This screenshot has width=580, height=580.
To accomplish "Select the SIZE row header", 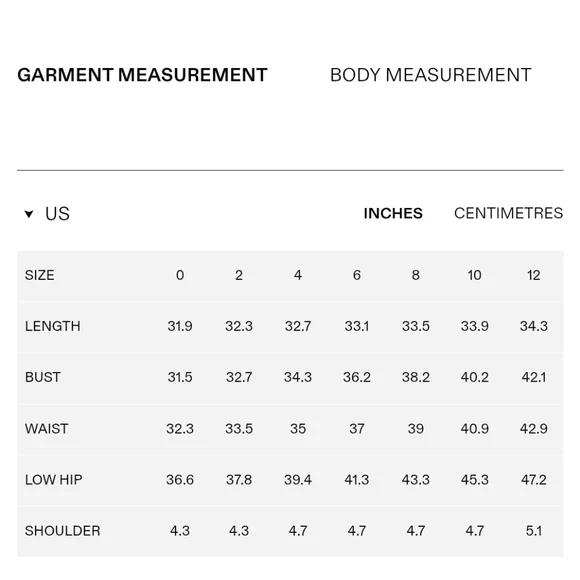I will pos(40,275).
